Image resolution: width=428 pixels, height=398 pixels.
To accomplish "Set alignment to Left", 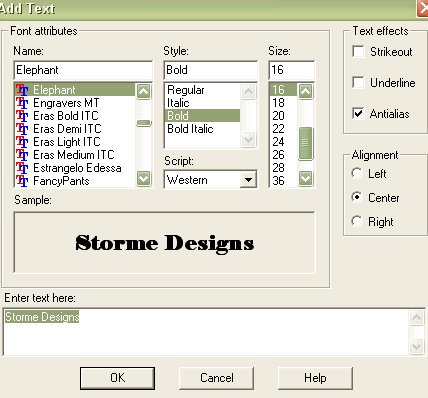I will tap(357, 173).
